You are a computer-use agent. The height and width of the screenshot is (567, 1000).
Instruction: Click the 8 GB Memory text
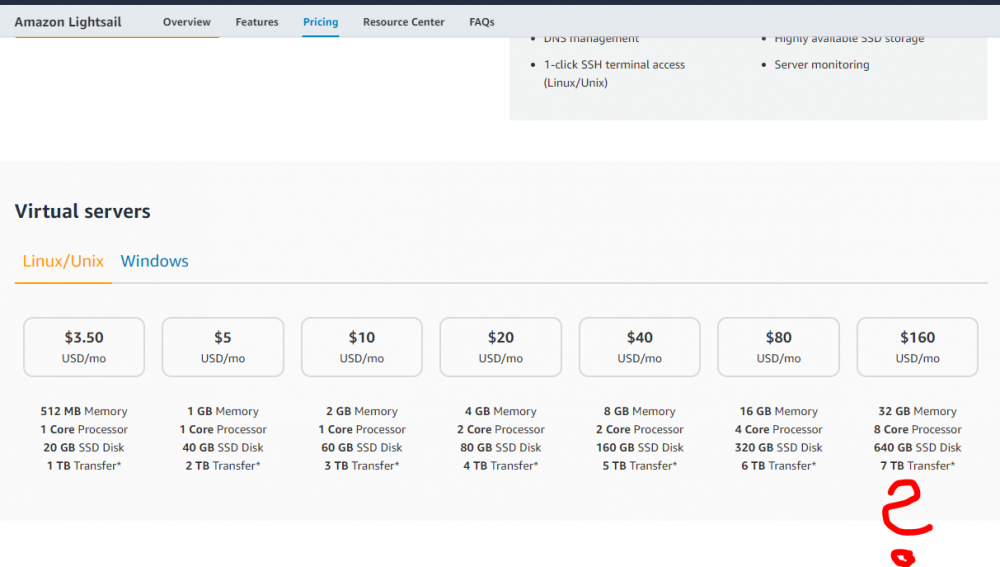pos(640,411)
